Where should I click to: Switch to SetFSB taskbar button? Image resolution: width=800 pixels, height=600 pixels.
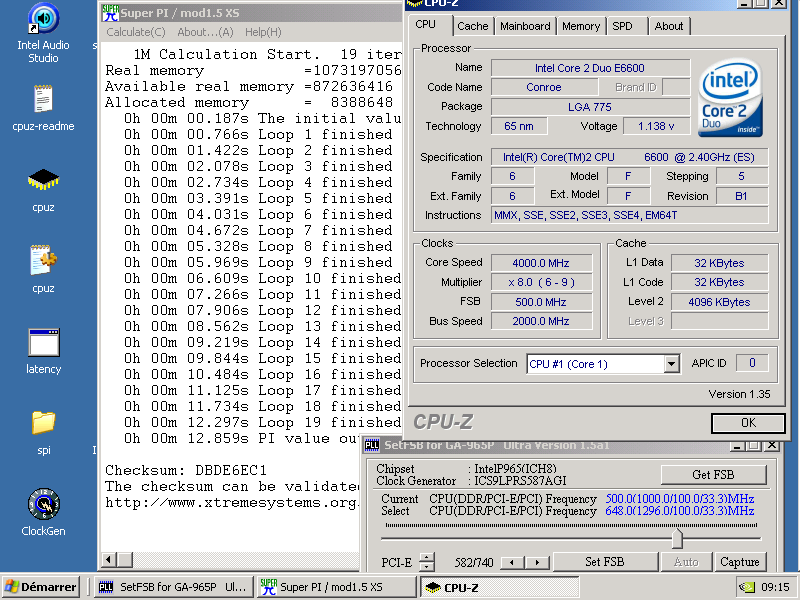coord(174,587)
